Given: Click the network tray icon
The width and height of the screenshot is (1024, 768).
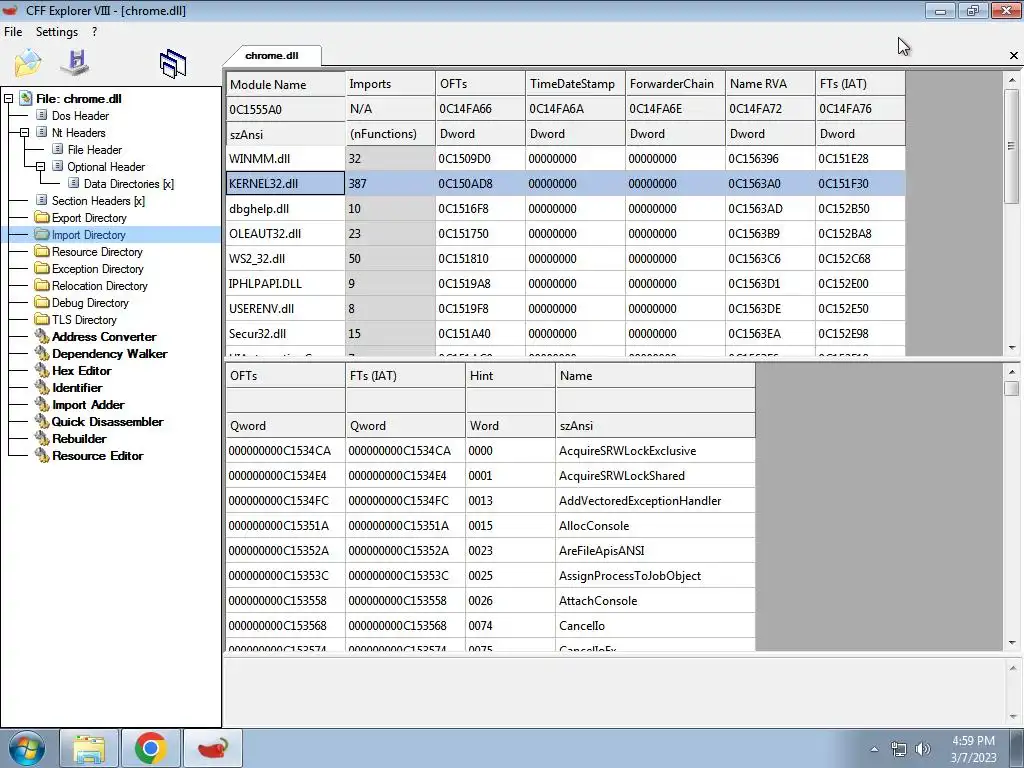Looking at the screenshot, I should click(x=899, y=749).
